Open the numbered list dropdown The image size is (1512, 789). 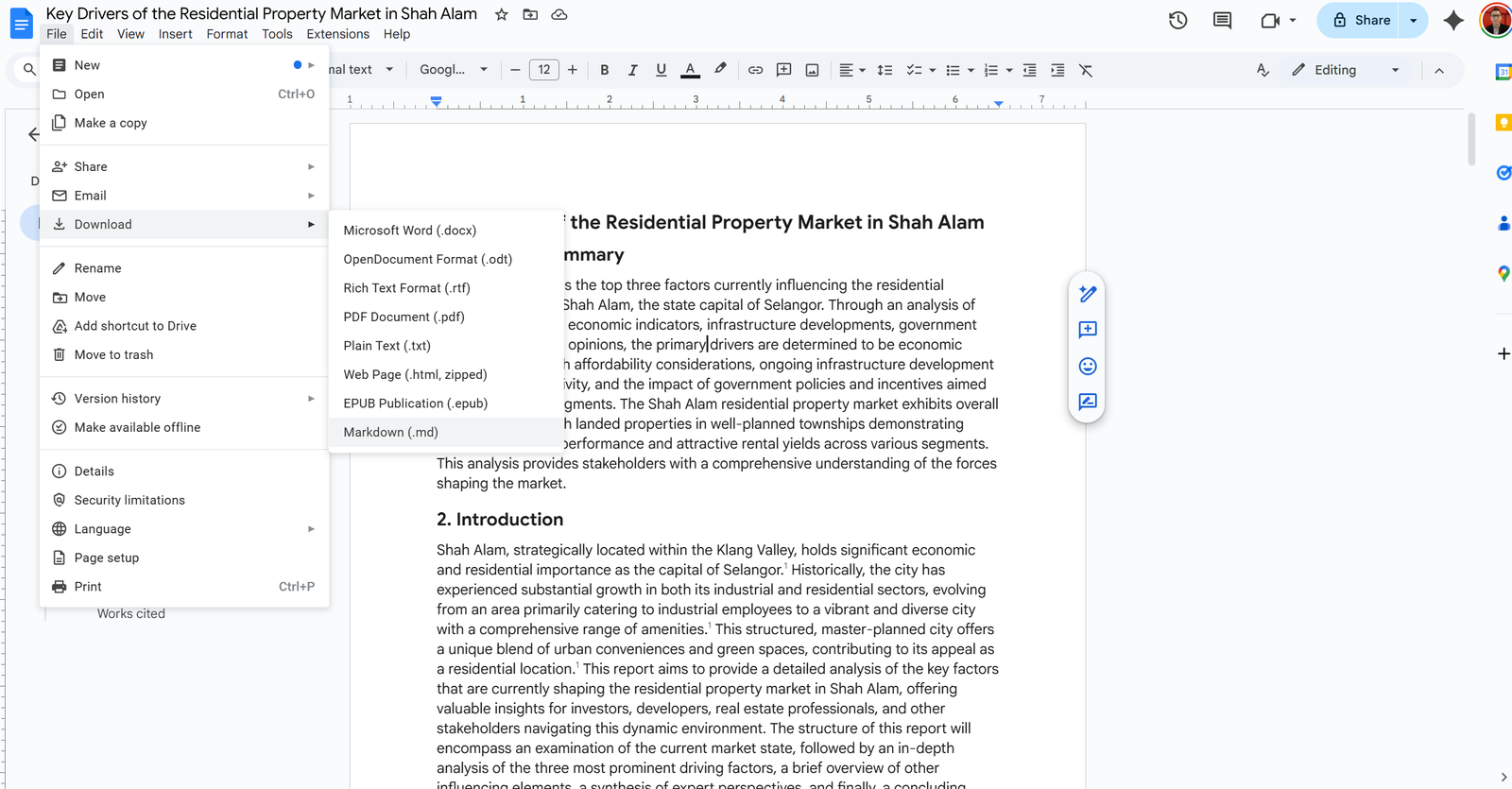[1009, 70]
